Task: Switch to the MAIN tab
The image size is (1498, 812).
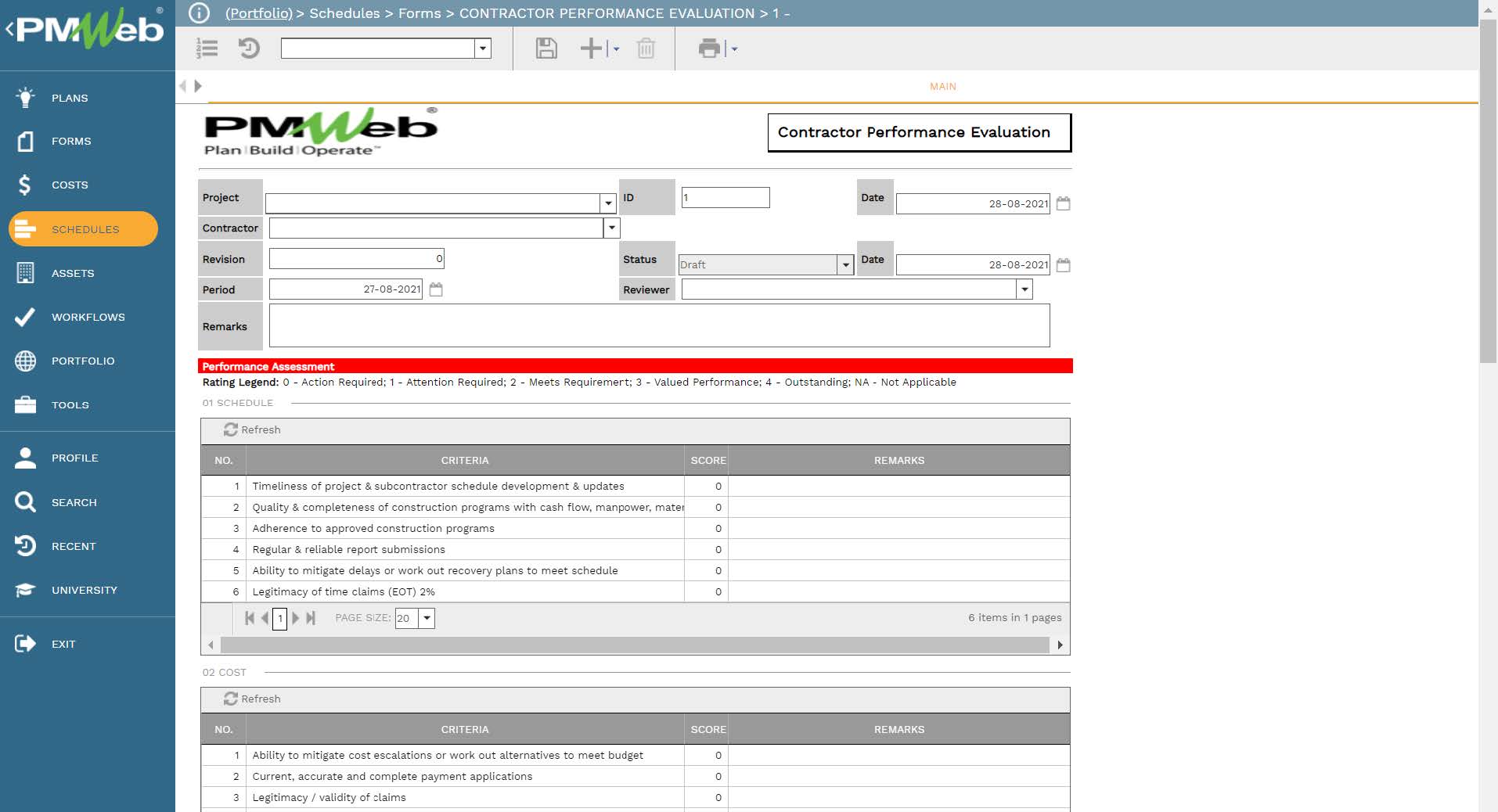Action: pos(942,86)
